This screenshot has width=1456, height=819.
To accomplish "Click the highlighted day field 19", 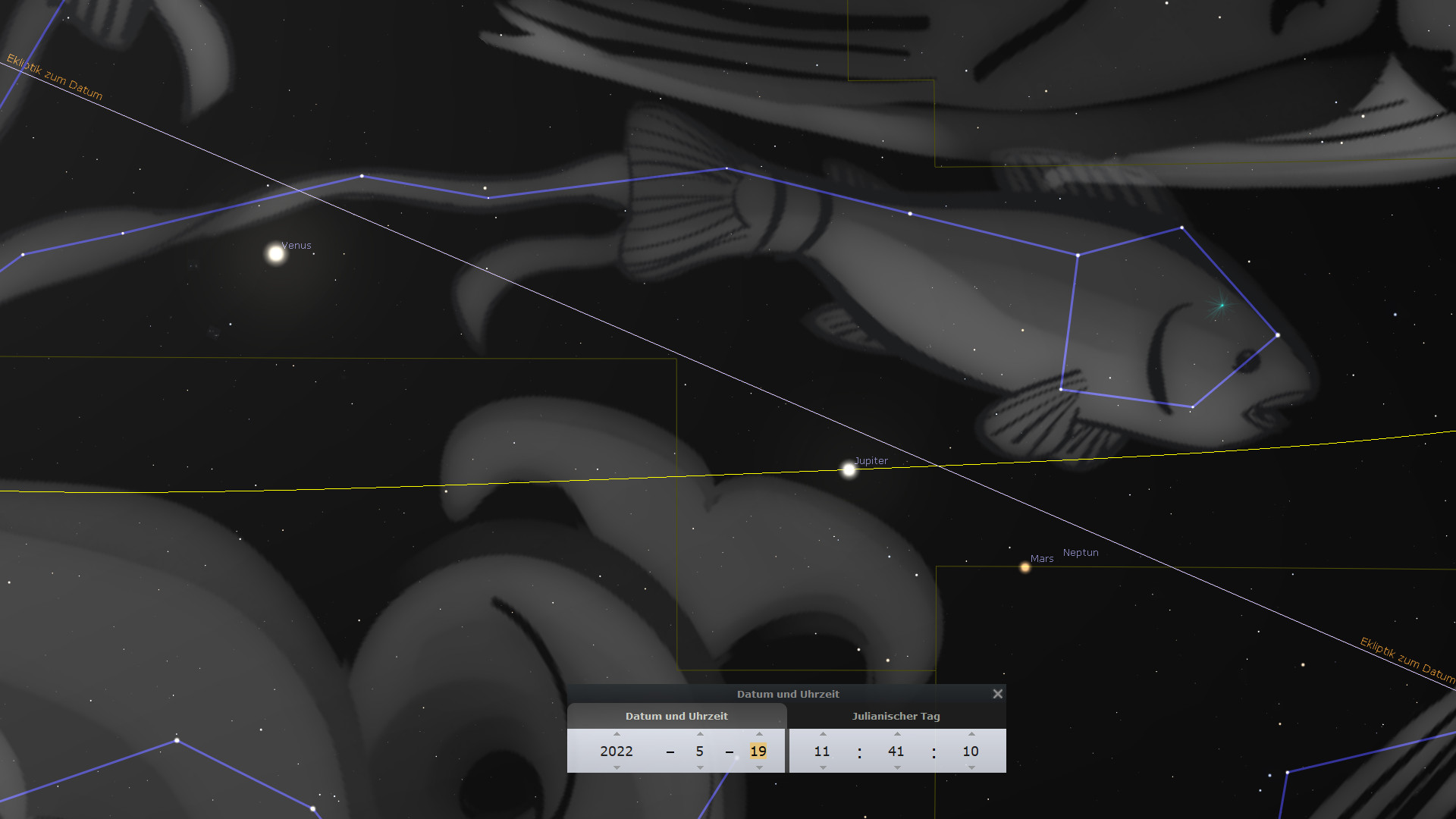I will pos(758,751).
